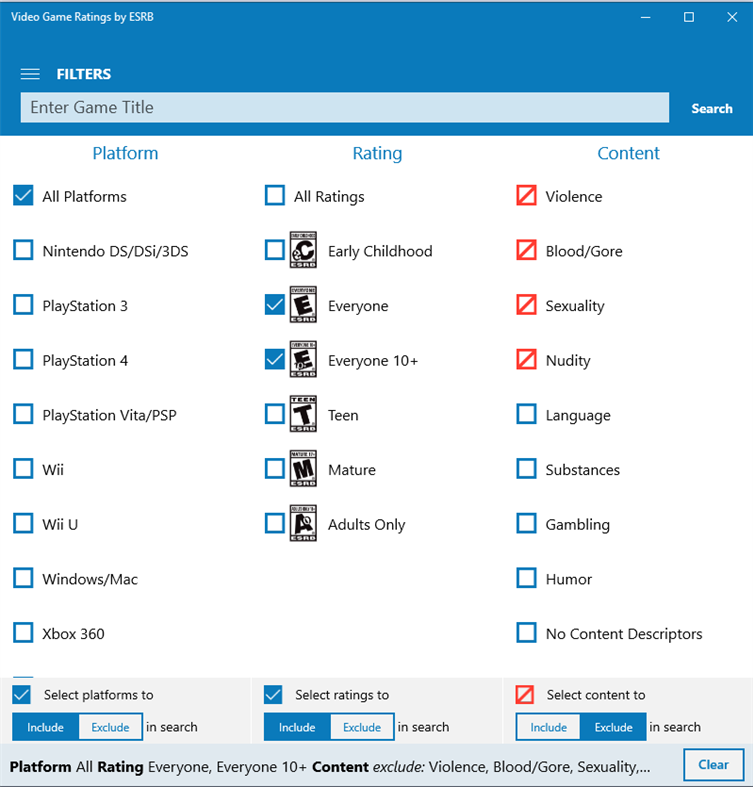Click the Early Childhood ESRB rating icon
This screenshot has width=753, height=787.
303,250
